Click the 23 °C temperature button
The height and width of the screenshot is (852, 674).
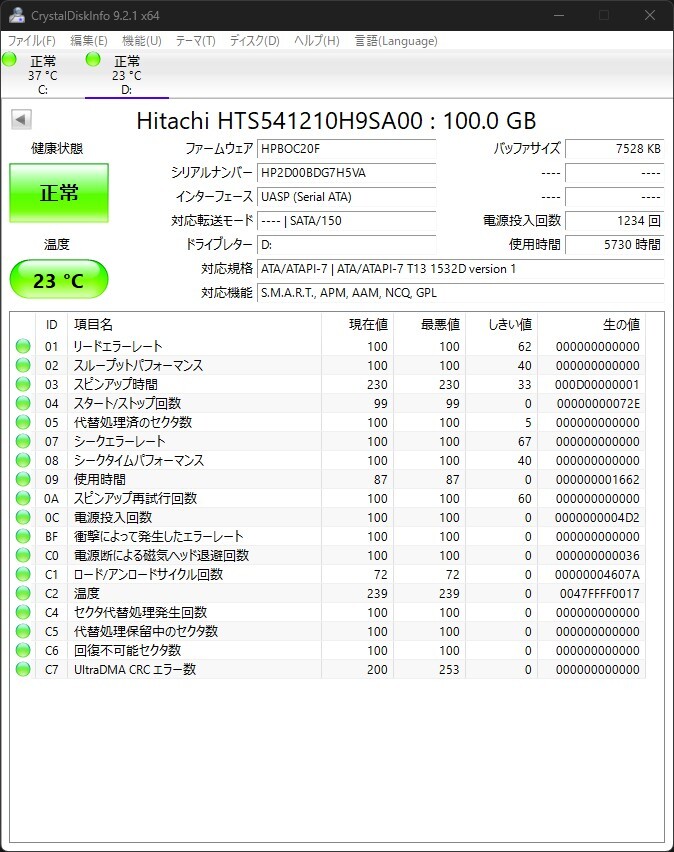(x=59, y=280)
